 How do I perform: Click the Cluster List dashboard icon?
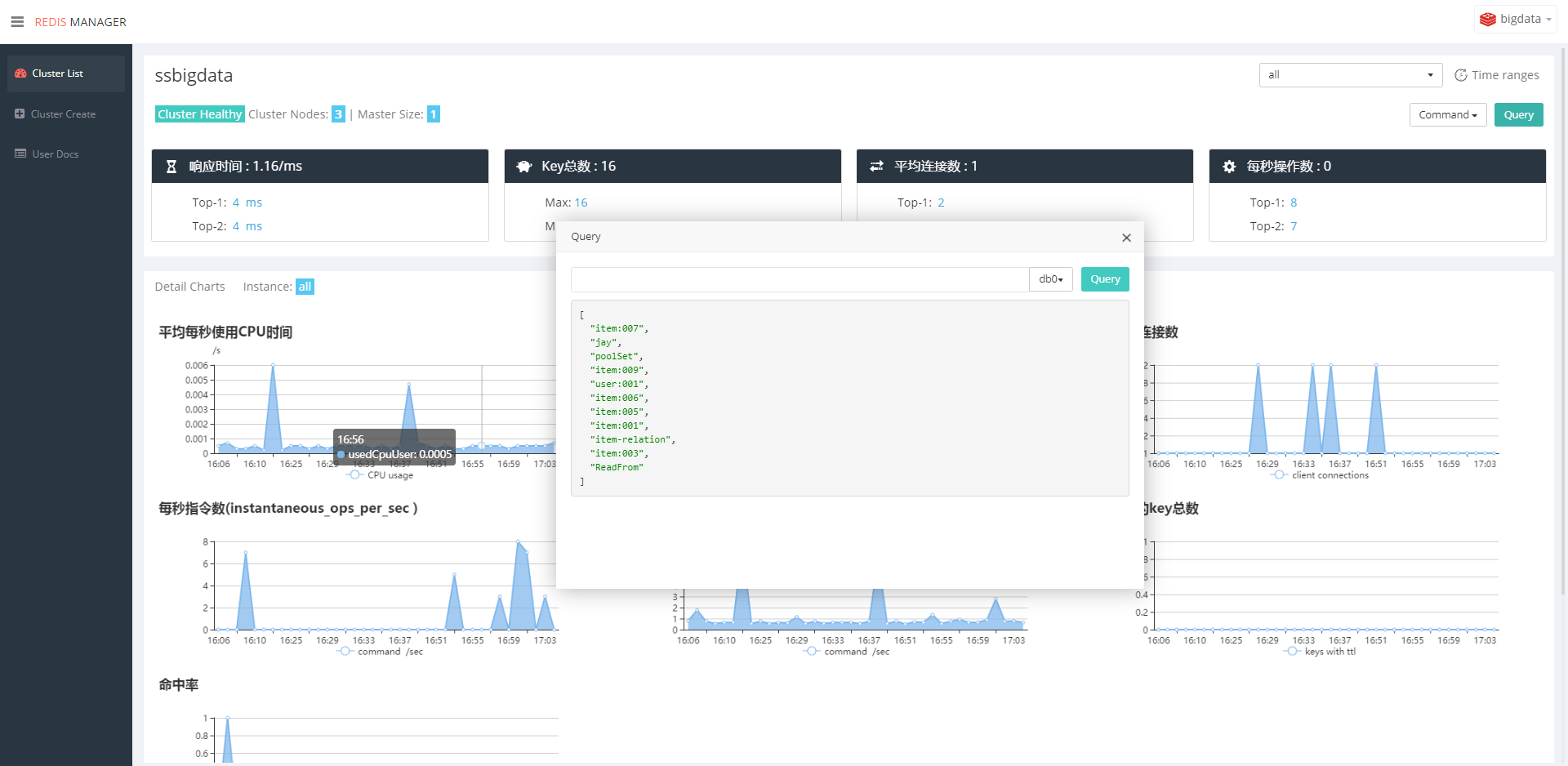pyautogui.click(x=20, y=73)
